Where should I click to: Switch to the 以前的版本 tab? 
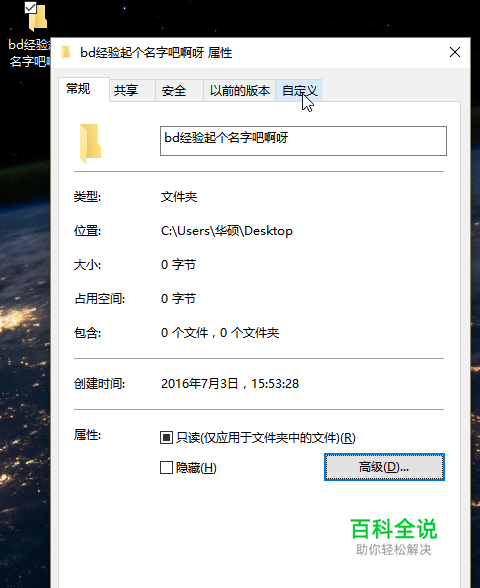coord(239,90)
